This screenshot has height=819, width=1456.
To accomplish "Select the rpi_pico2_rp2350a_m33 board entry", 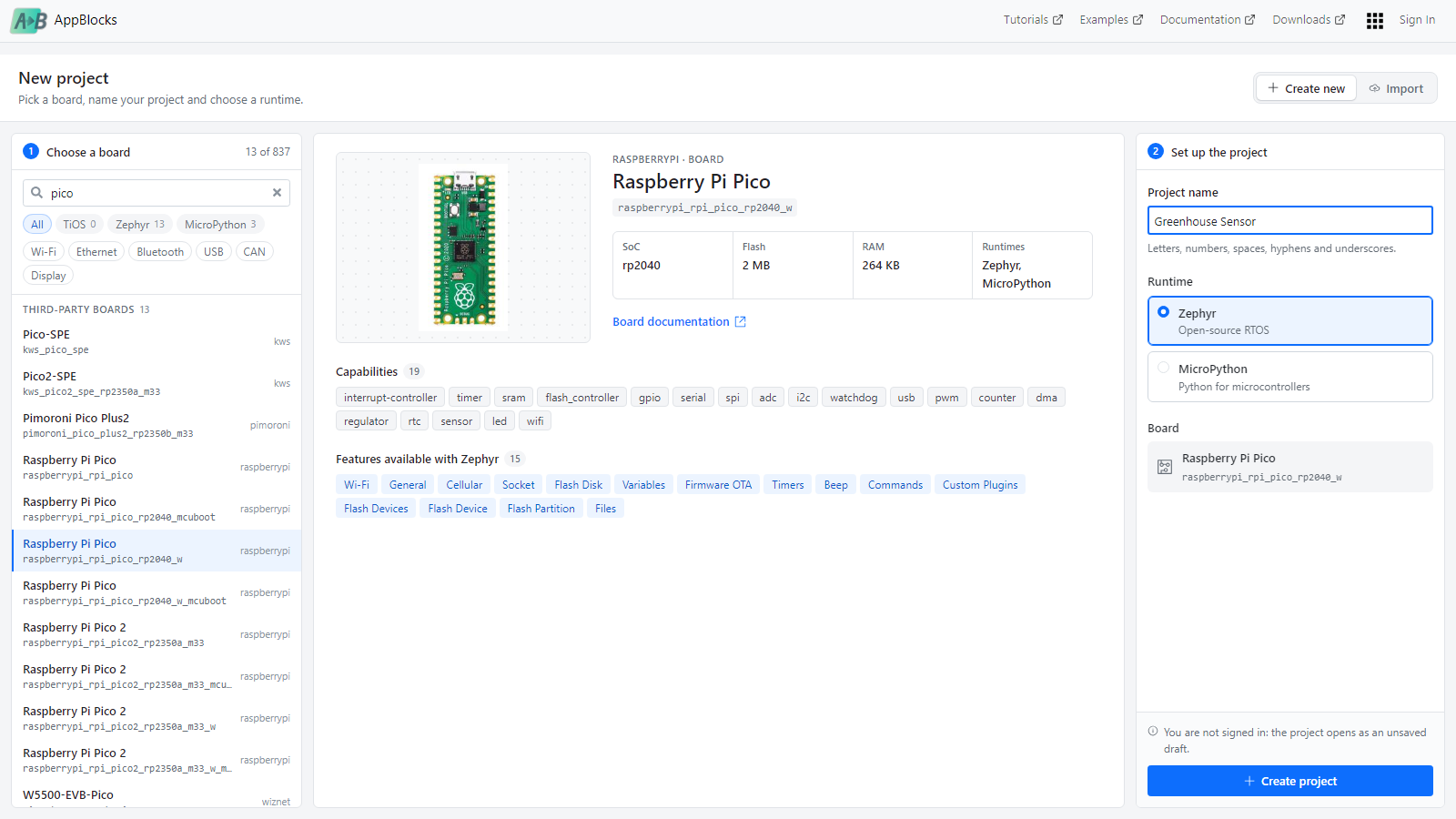I will tap(157, 634).
